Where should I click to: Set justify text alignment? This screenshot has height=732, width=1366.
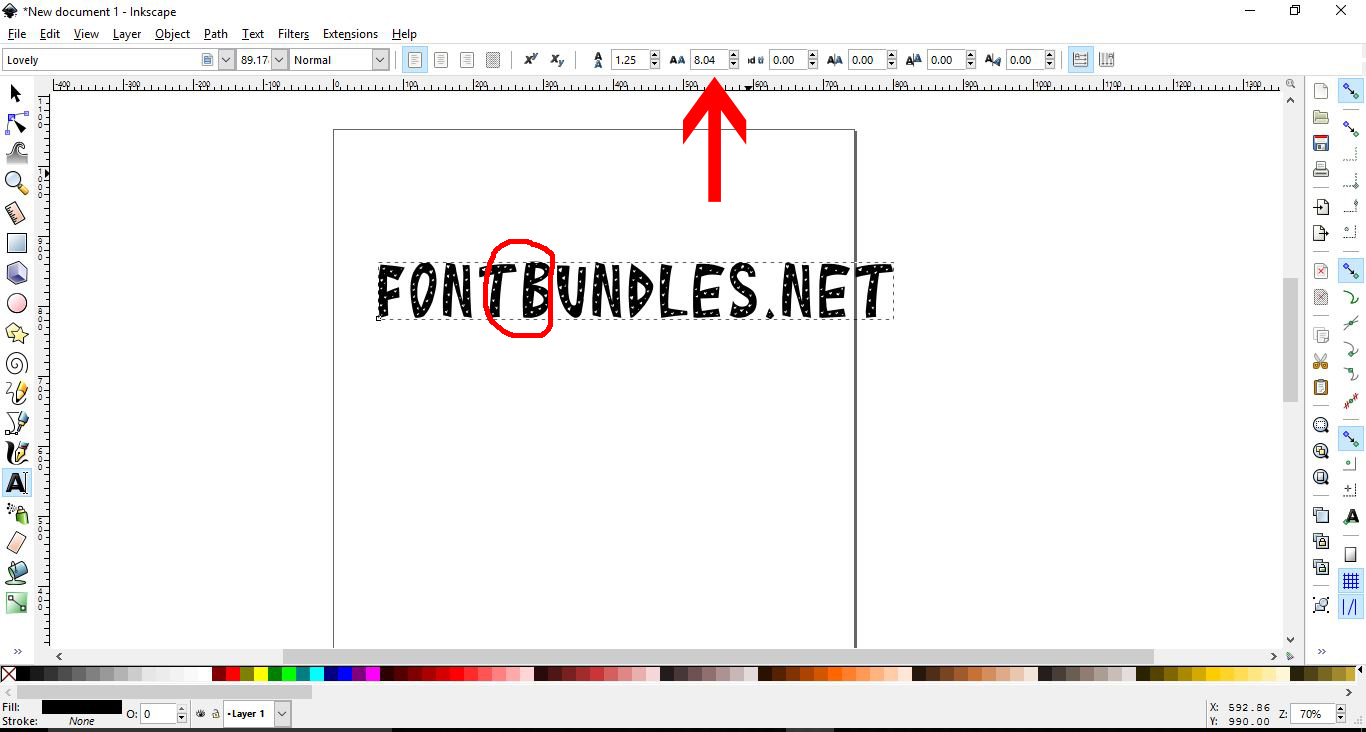(493, 60)
